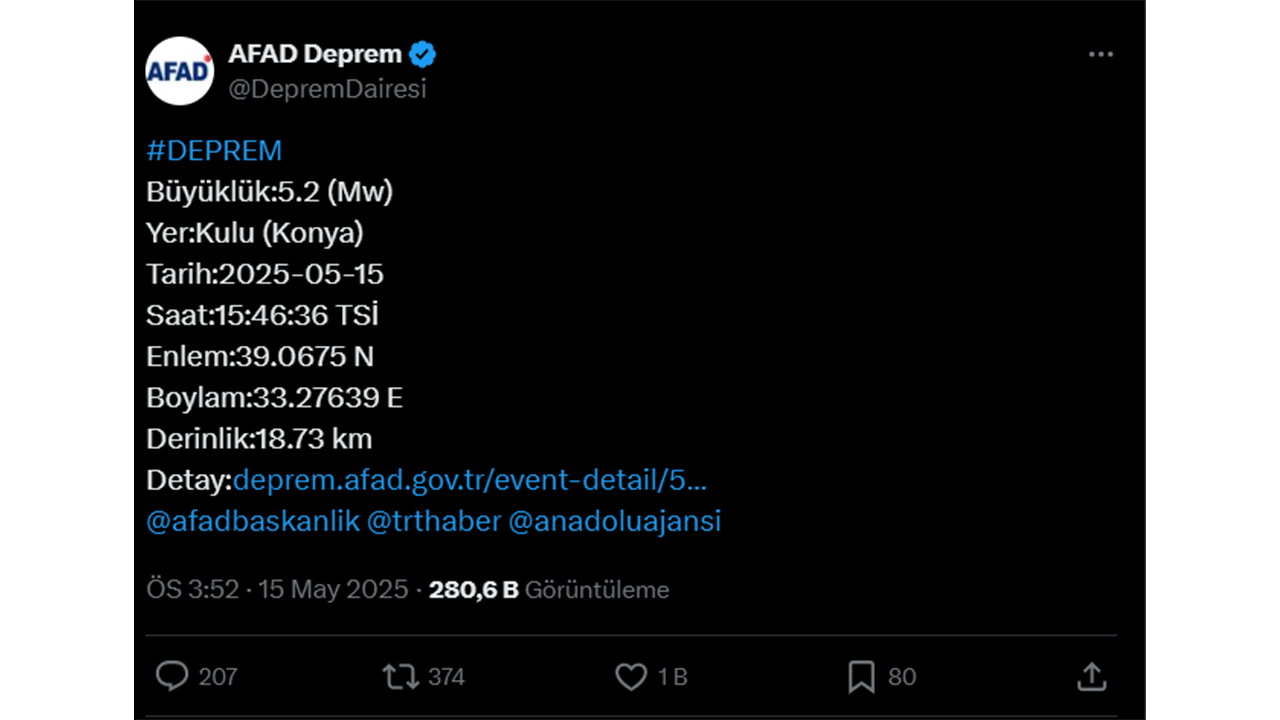Open the reply comment icon
1280x720 pixels.
pyautogui.click(x=172, y=677)
